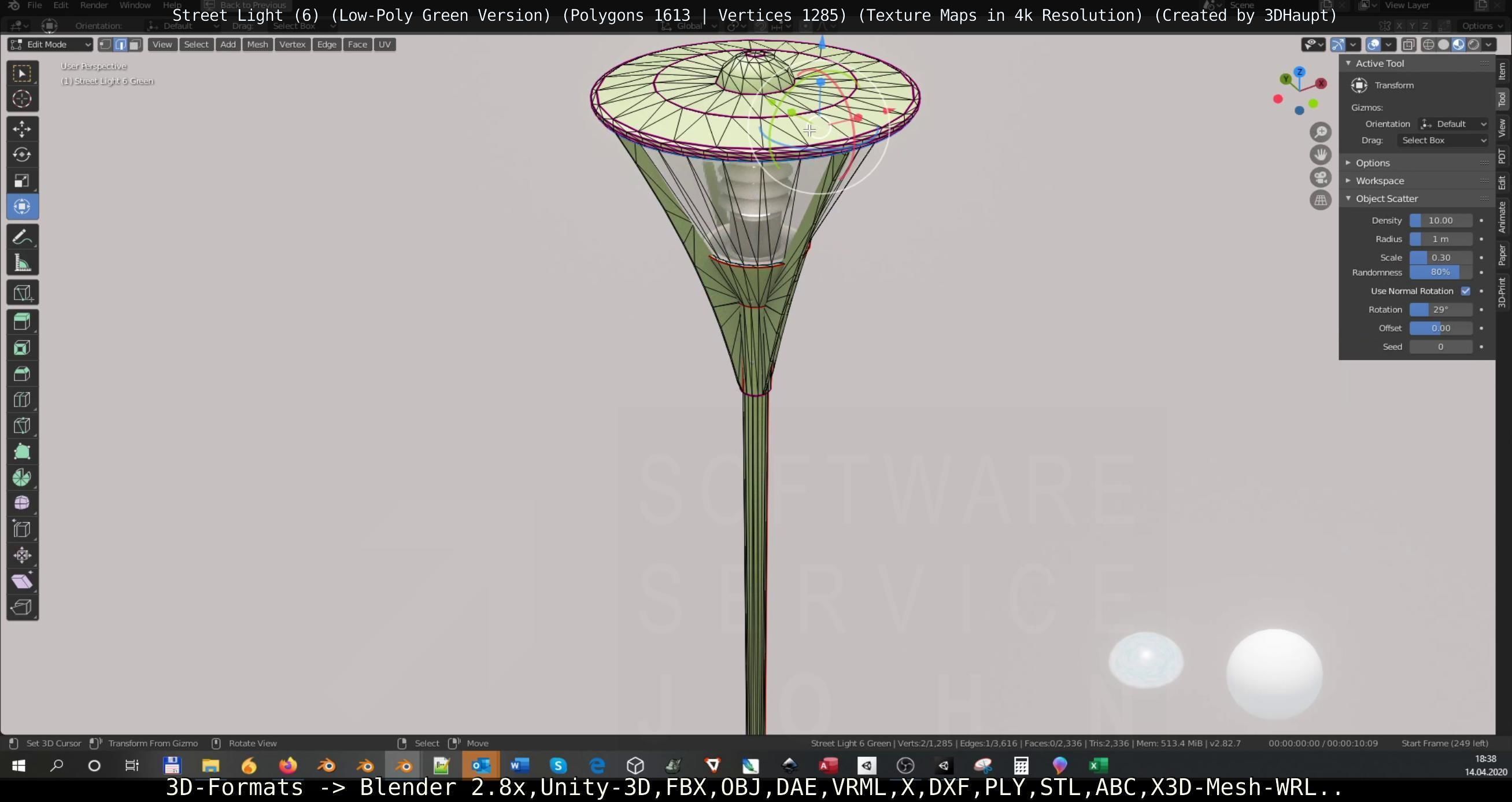
Task: Adjust the Rotation slider
Action: [1440, 309]
